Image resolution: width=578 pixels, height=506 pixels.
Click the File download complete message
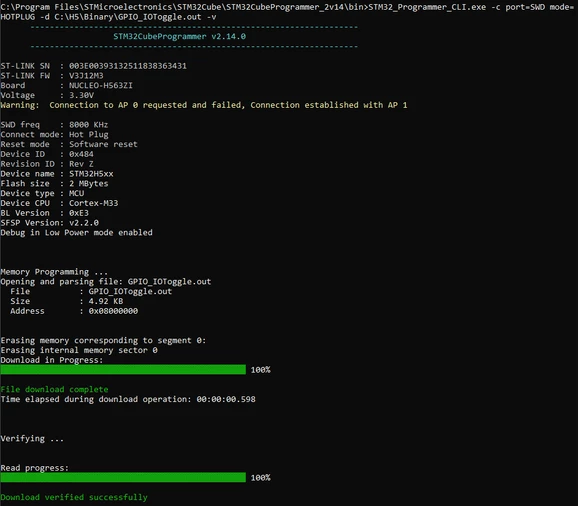(55, 390)
